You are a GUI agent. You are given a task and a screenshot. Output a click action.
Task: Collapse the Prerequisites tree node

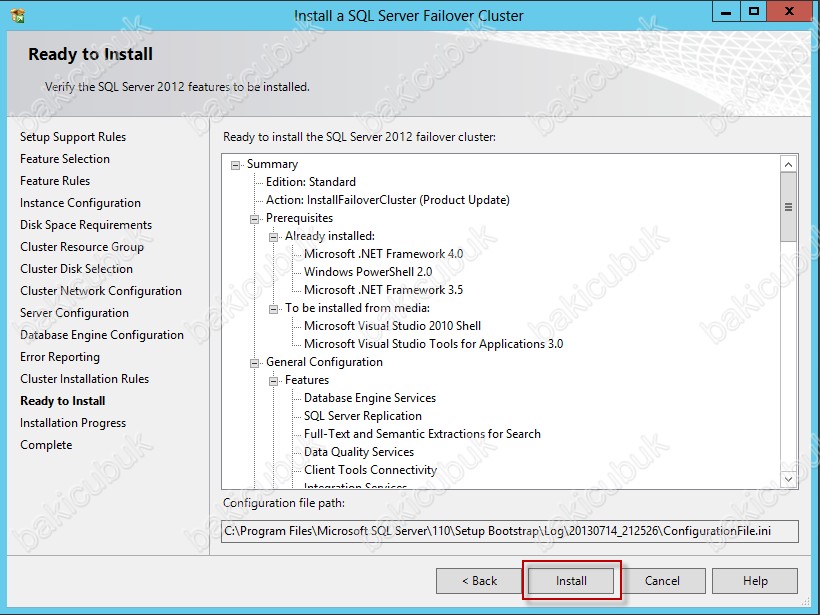point(255,219)
